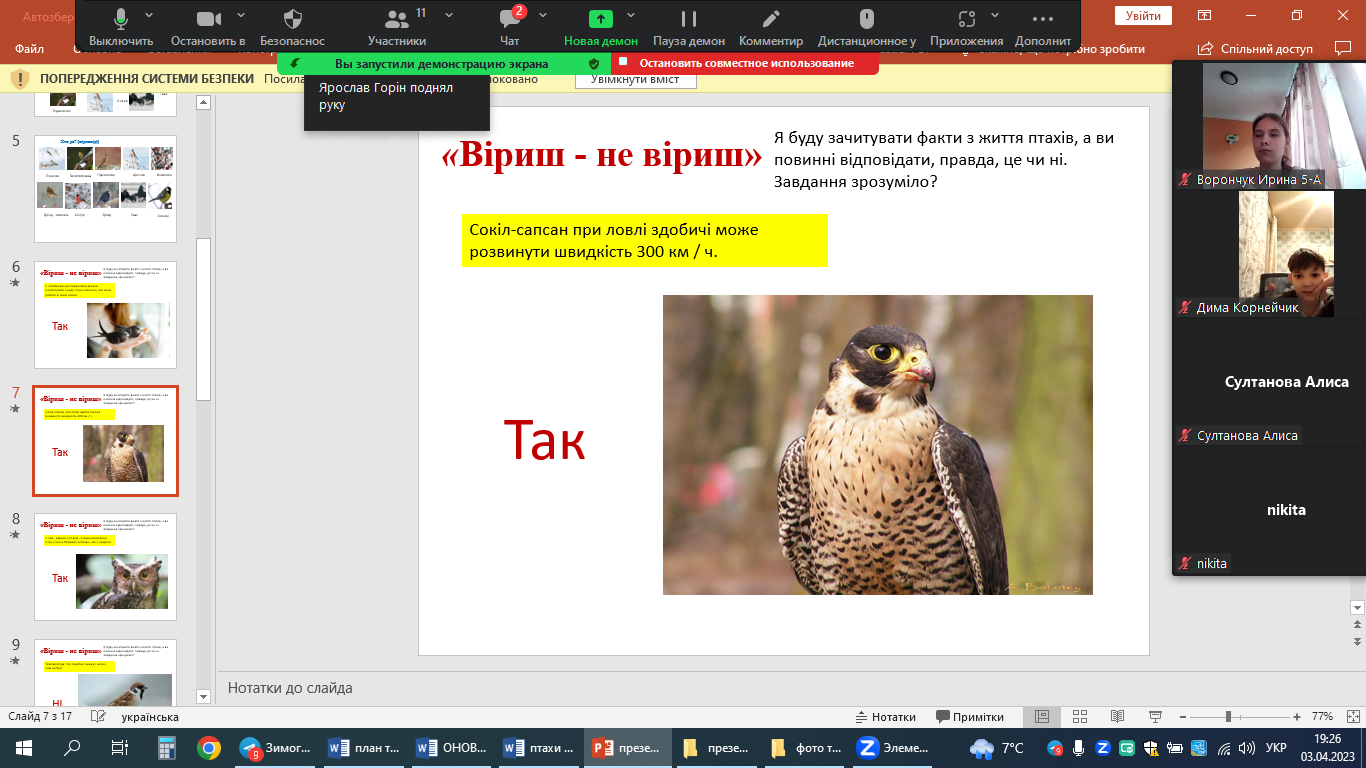Click the red Так answer on slide

545,440
